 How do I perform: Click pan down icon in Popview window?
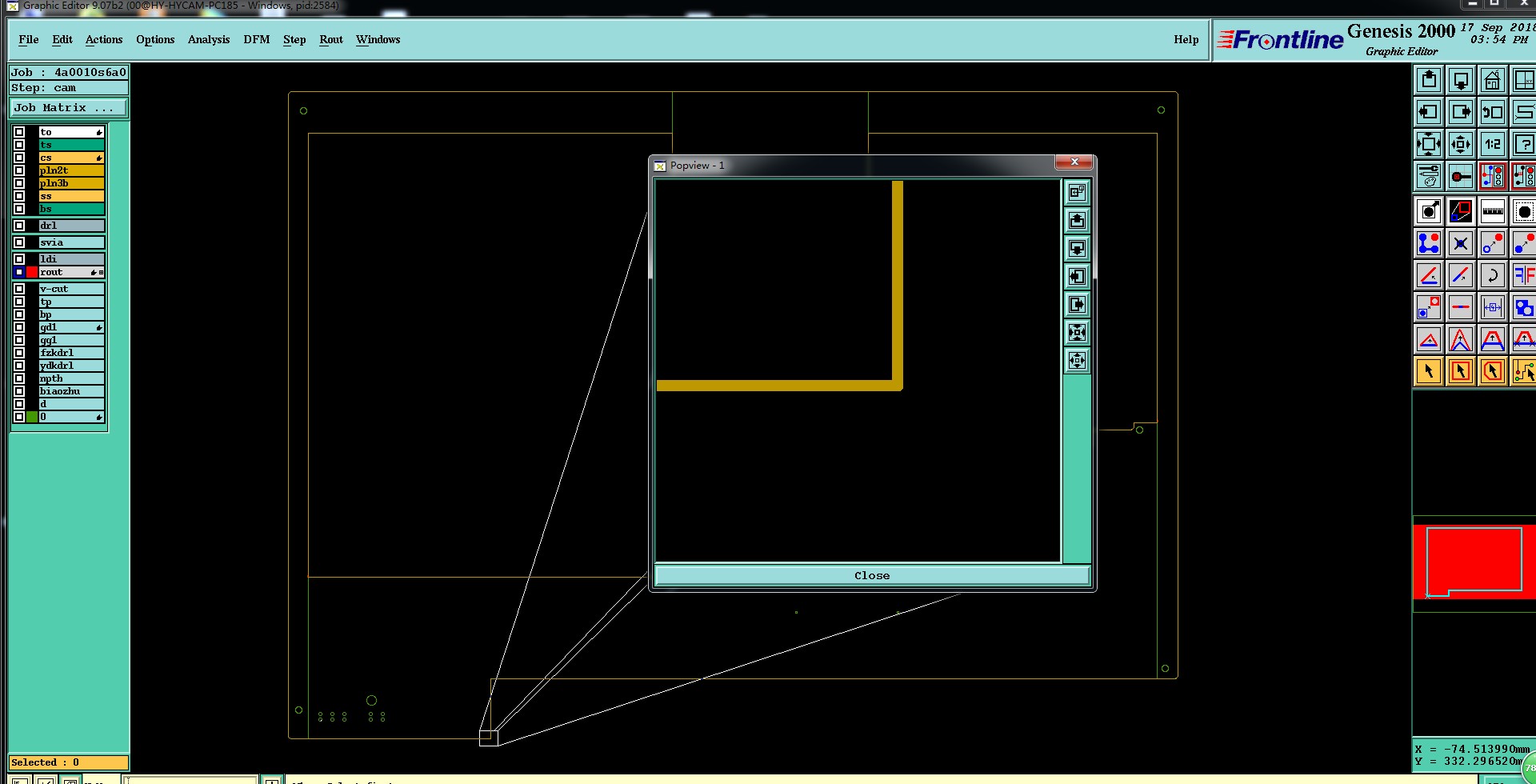[1078, 248]
